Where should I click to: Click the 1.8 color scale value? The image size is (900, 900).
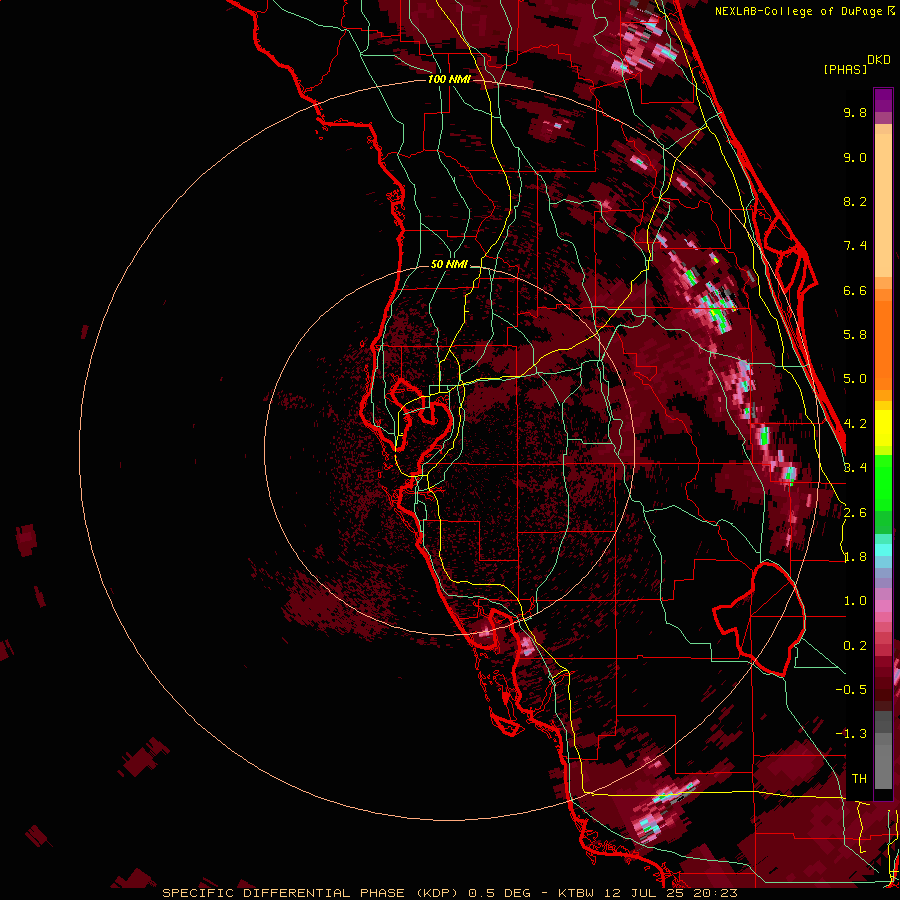[x=855, y=557]
